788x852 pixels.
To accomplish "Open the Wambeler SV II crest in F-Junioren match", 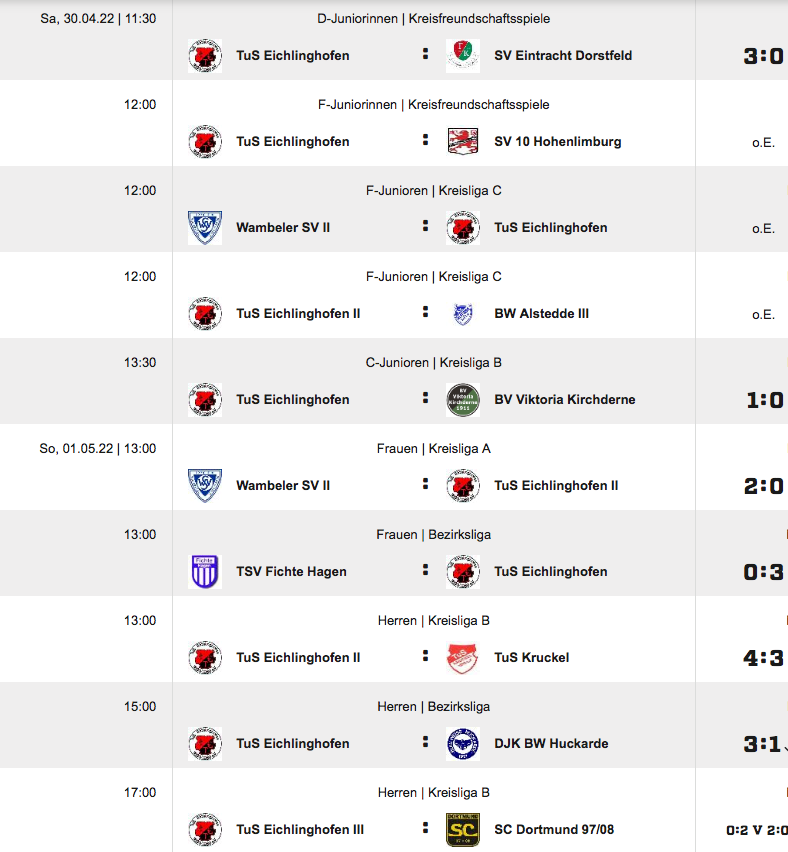I will (205, 228).
